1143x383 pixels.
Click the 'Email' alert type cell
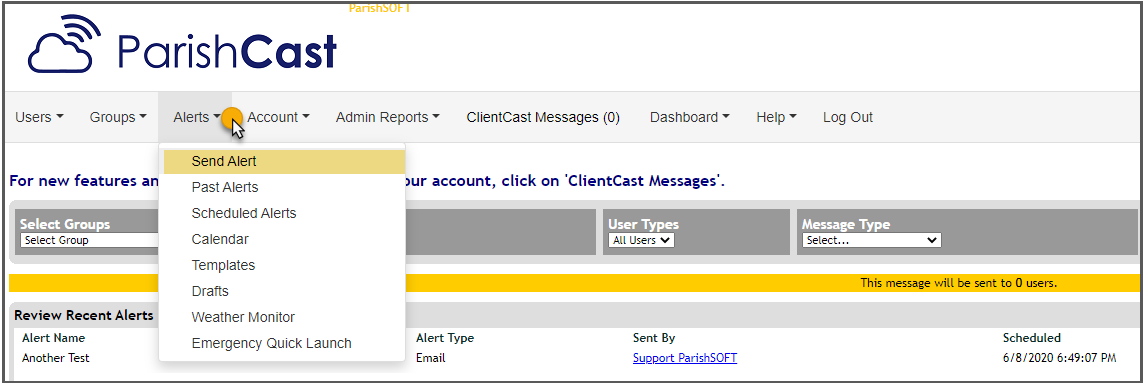[431, 358]
